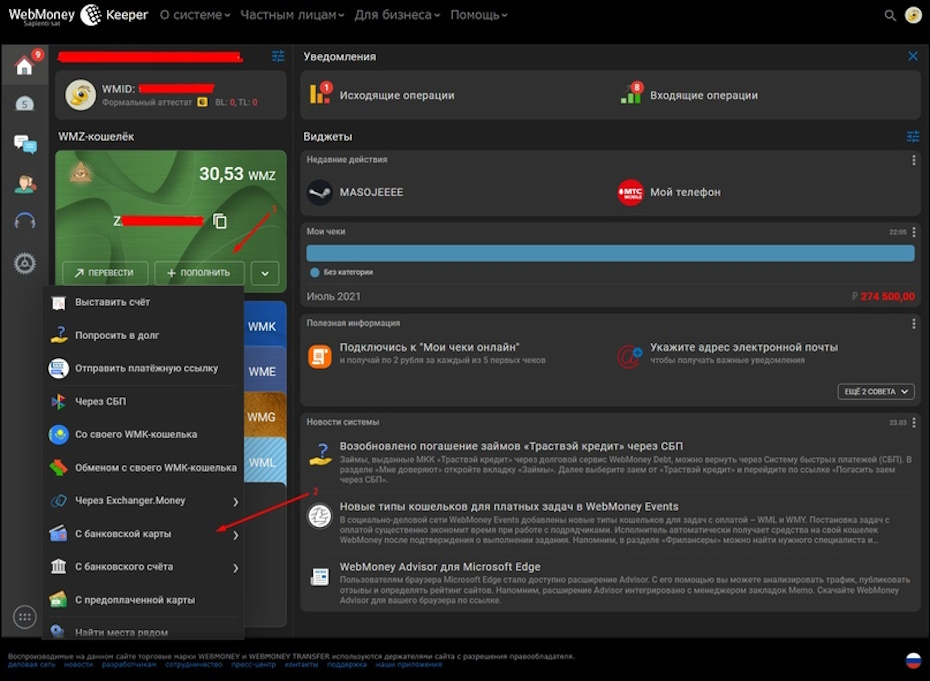This screenshot has width=930, height=681.
Task: Open useful information widget options menu
Action: pos(913,323)
